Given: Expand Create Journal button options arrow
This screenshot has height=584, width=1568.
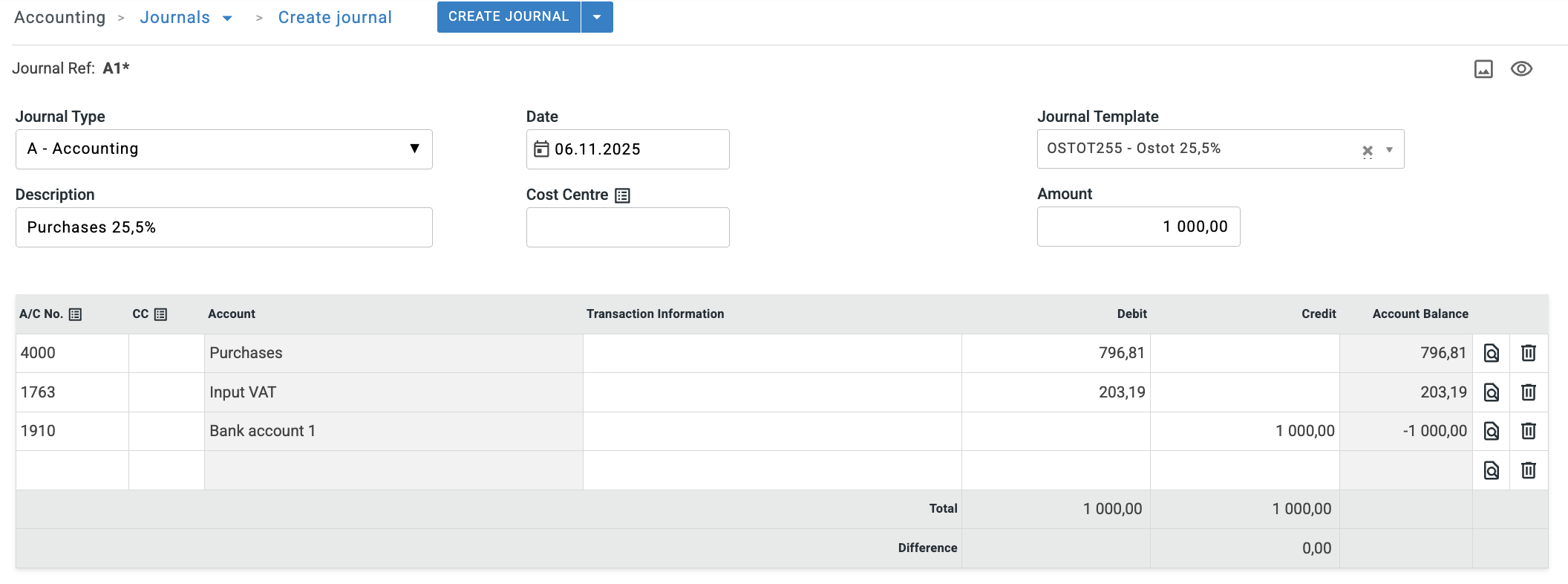Looking at the screenshot, I should (x=597, y=17).
